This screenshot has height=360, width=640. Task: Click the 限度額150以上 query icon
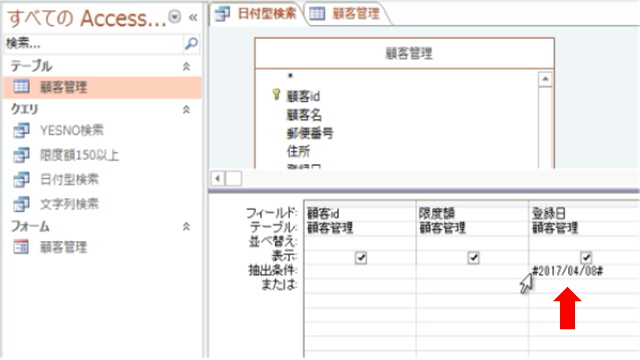[x=21, y=155]
